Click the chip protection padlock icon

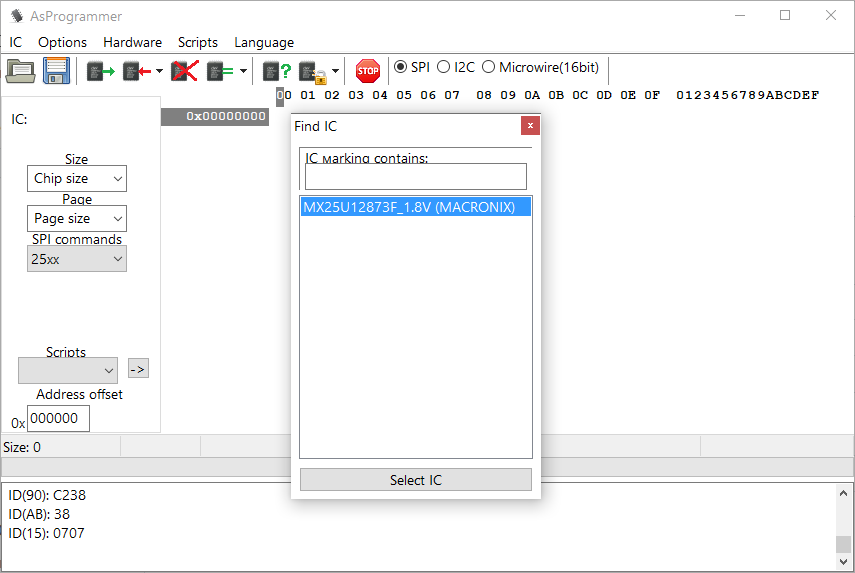313,71
